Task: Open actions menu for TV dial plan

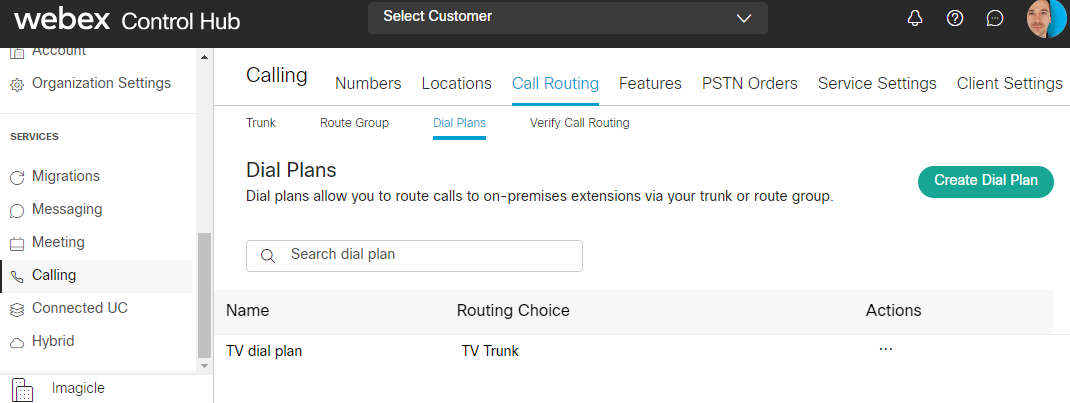Action: 885,350
